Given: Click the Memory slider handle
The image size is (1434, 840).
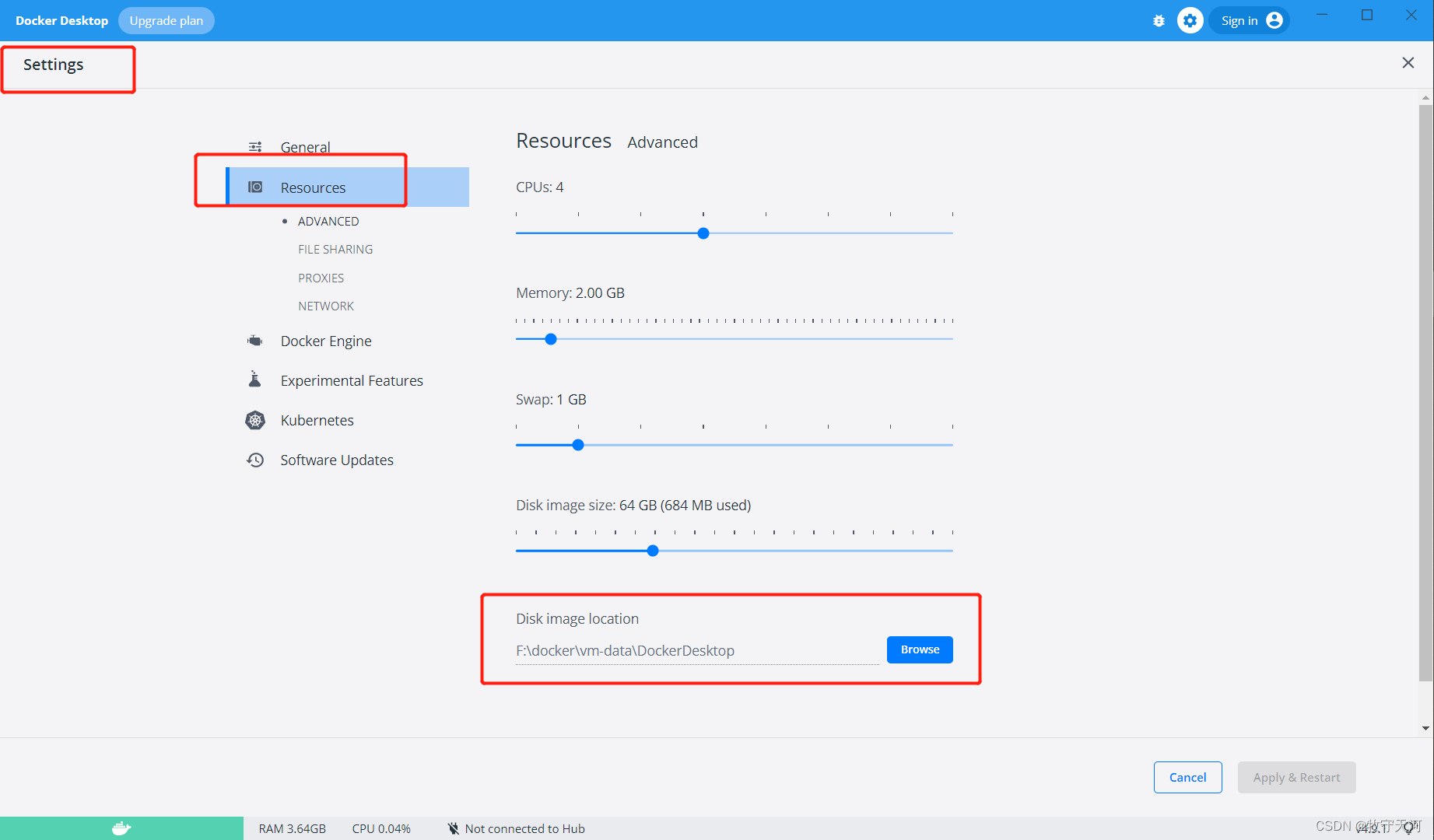Looking at the screenshot, I should pos(551,339).
